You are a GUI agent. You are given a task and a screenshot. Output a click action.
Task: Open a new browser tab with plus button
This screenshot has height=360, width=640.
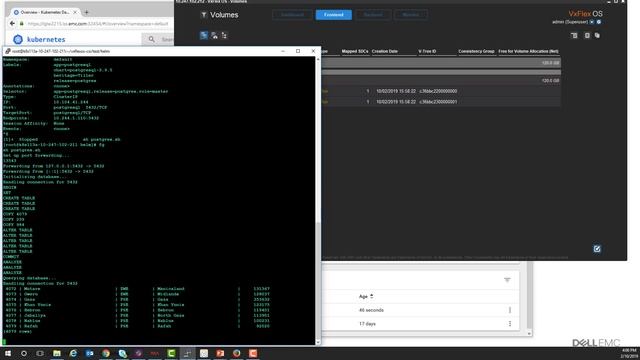click(86, 12)
